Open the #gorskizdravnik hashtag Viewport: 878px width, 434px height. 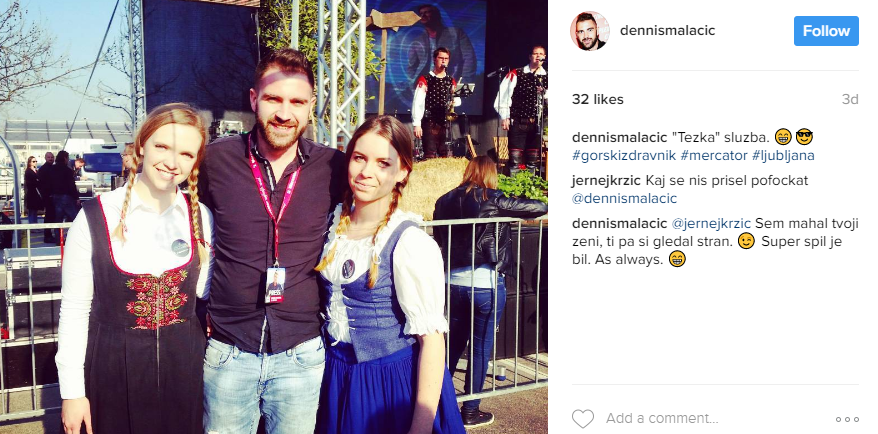pyautogui.click(x=623, y=155)
